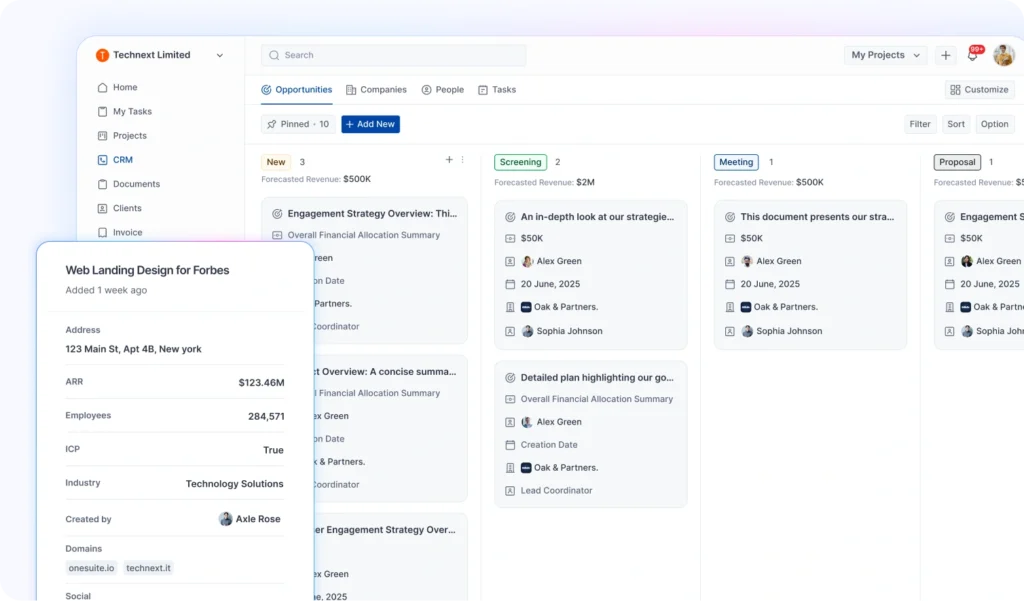Screen dimensions: 1024x601
Task: Switch to the People tab
Action: pyautogui.click(x=443, y=89)
